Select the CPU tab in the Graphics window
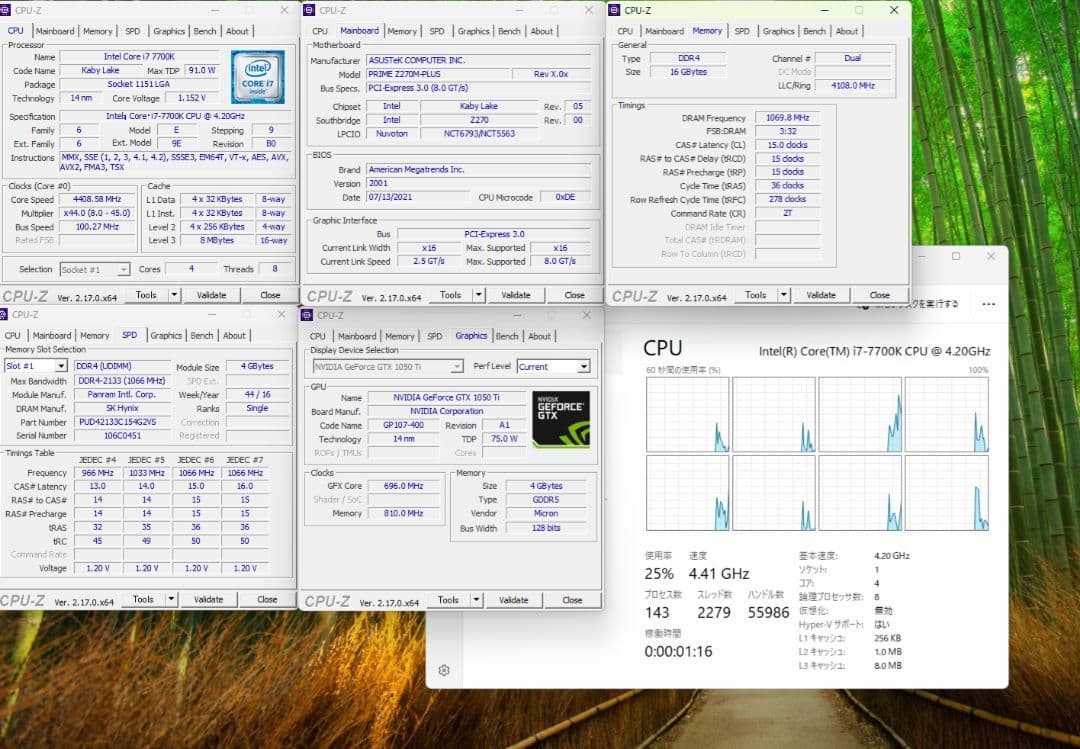 (x=318, y=335)
